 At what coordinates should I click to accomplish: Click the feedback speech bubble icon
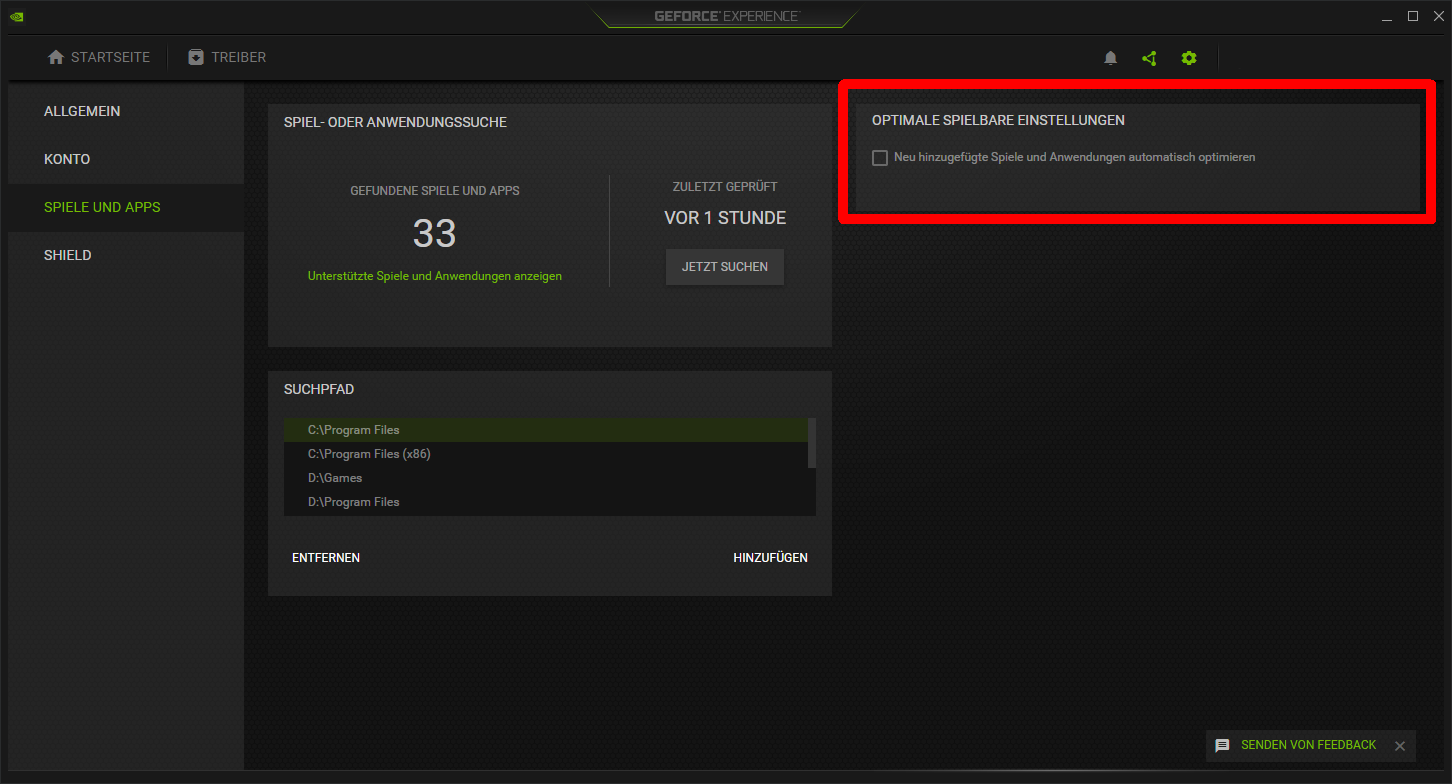tap(1222, 746)
